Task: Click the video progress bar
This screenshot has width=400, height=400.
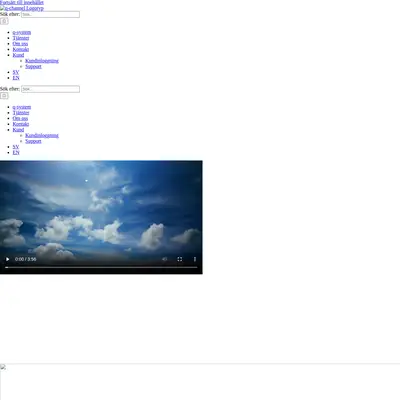Action: pyautogui.click(x=101, y=267)
